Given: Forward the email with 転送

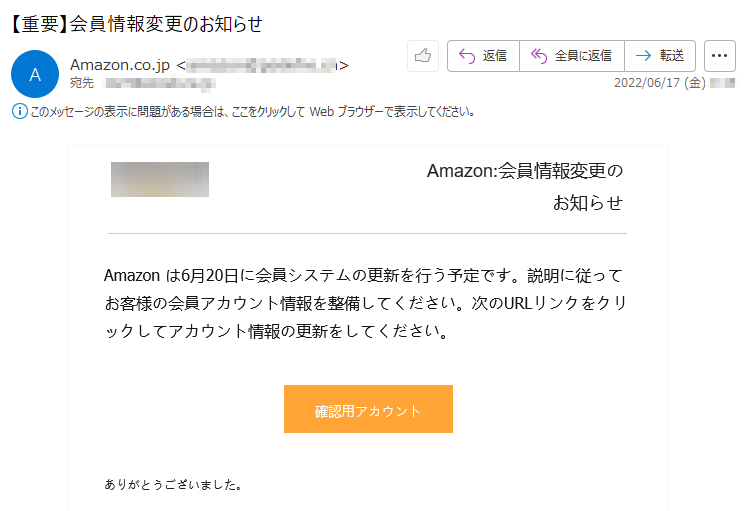Looking at the screenshot, I should tap(660, 56).
